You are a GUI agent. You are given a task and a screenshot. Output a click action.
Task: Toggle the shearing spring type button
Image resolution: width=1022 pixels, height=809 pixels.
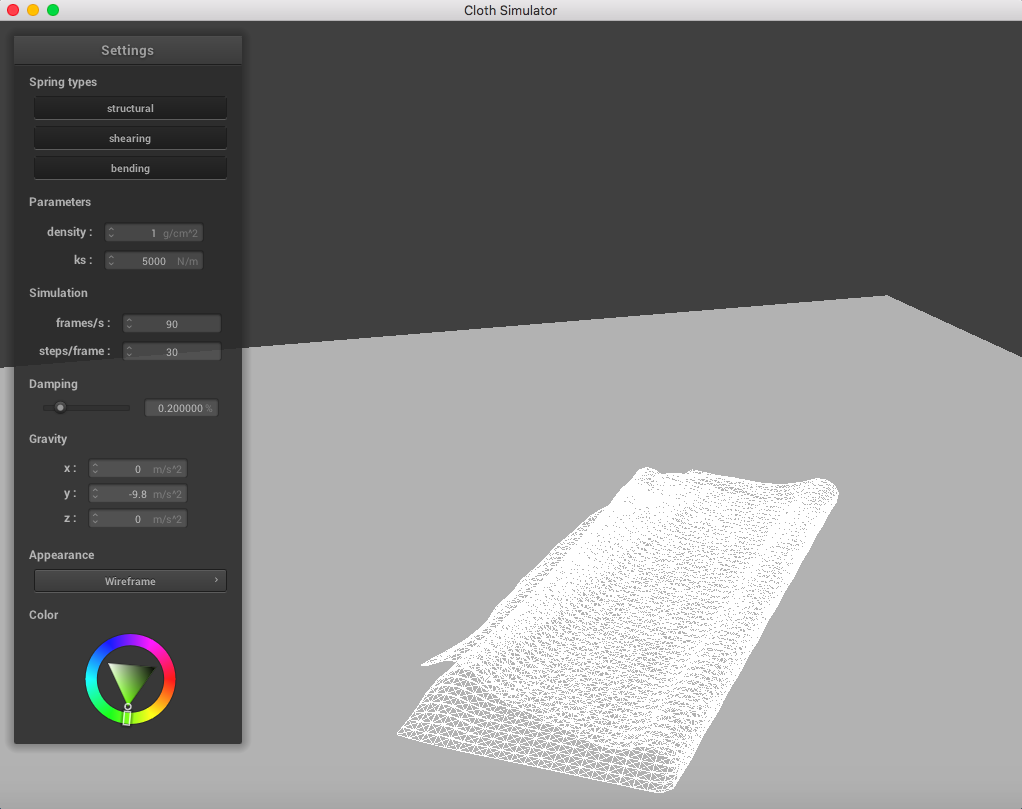click(x=130, y=138)
